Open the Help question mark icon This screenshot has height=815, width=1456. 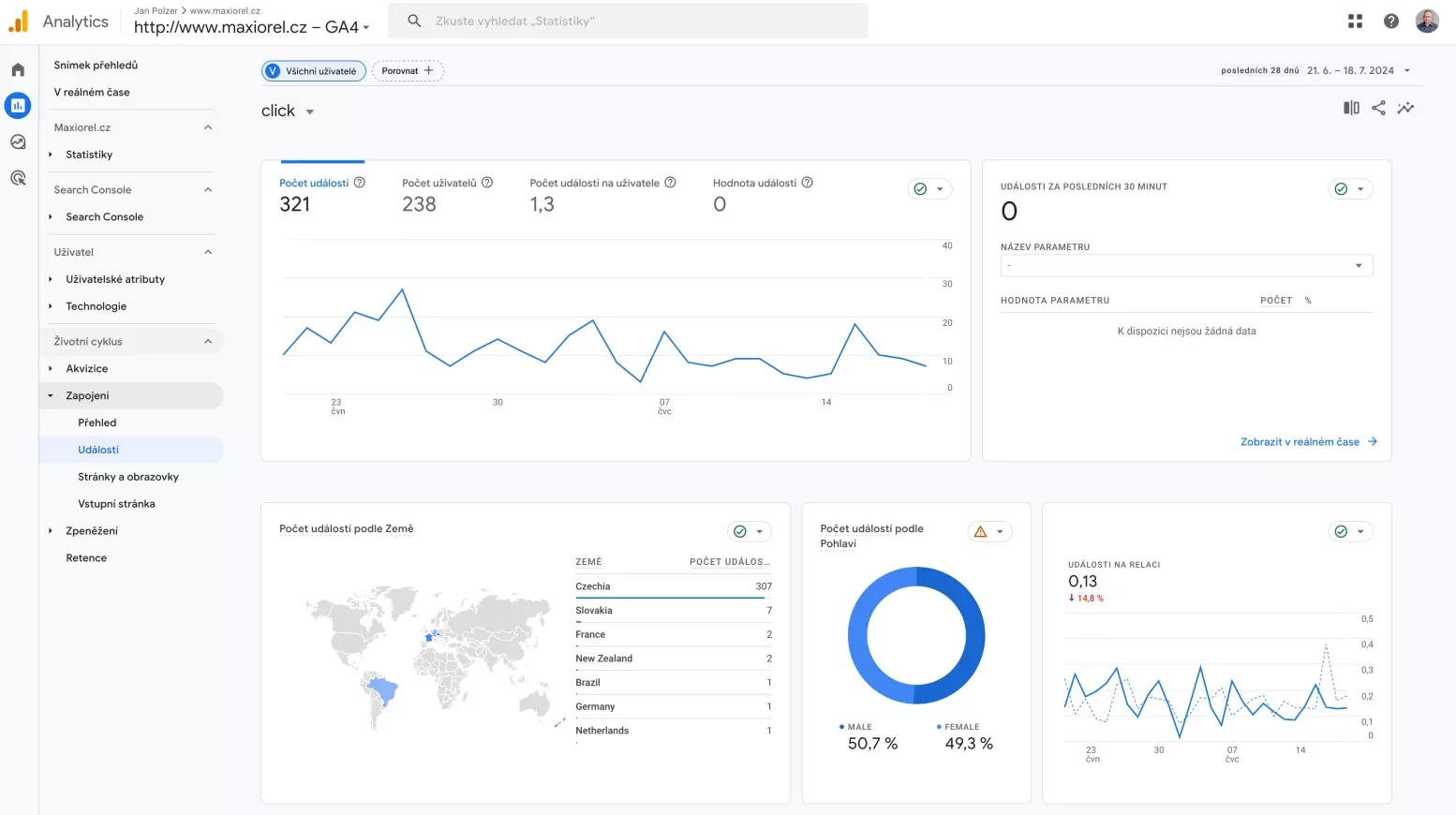(x=1391, y=21)
